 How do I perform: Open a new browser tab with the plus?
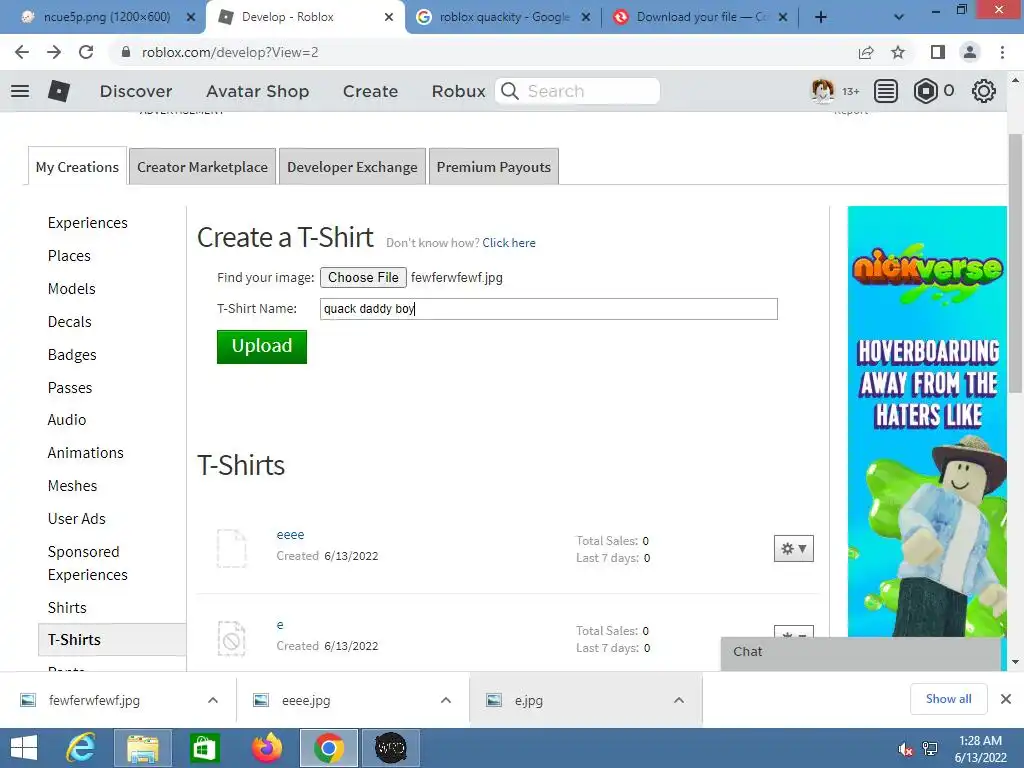(821, 17)
